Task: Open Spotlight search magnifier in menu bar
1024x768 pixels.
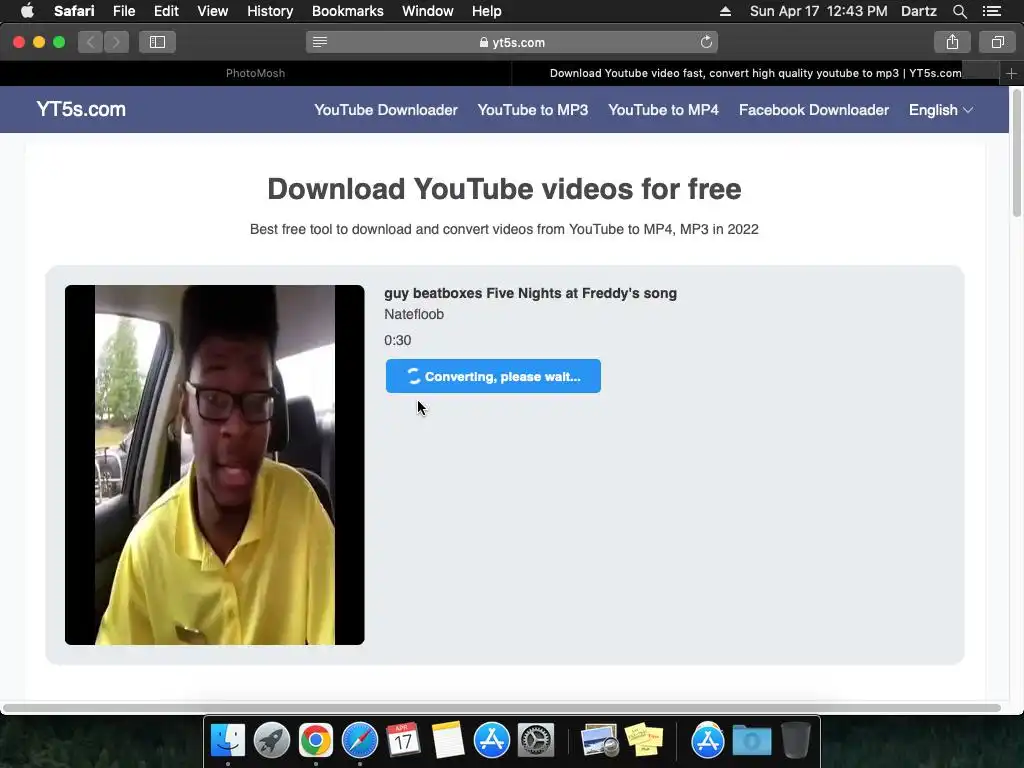Action: coord(959,11)
